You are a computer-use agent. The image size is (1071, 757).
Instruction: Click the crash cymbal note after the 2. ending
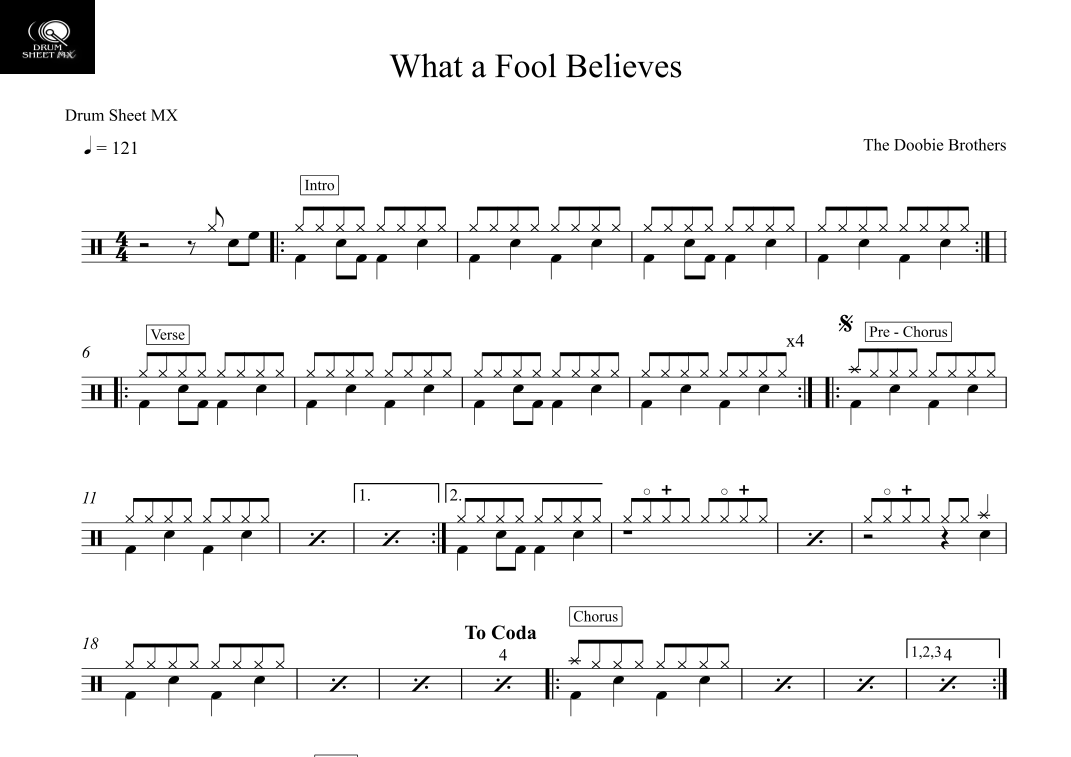pos(984,514)
